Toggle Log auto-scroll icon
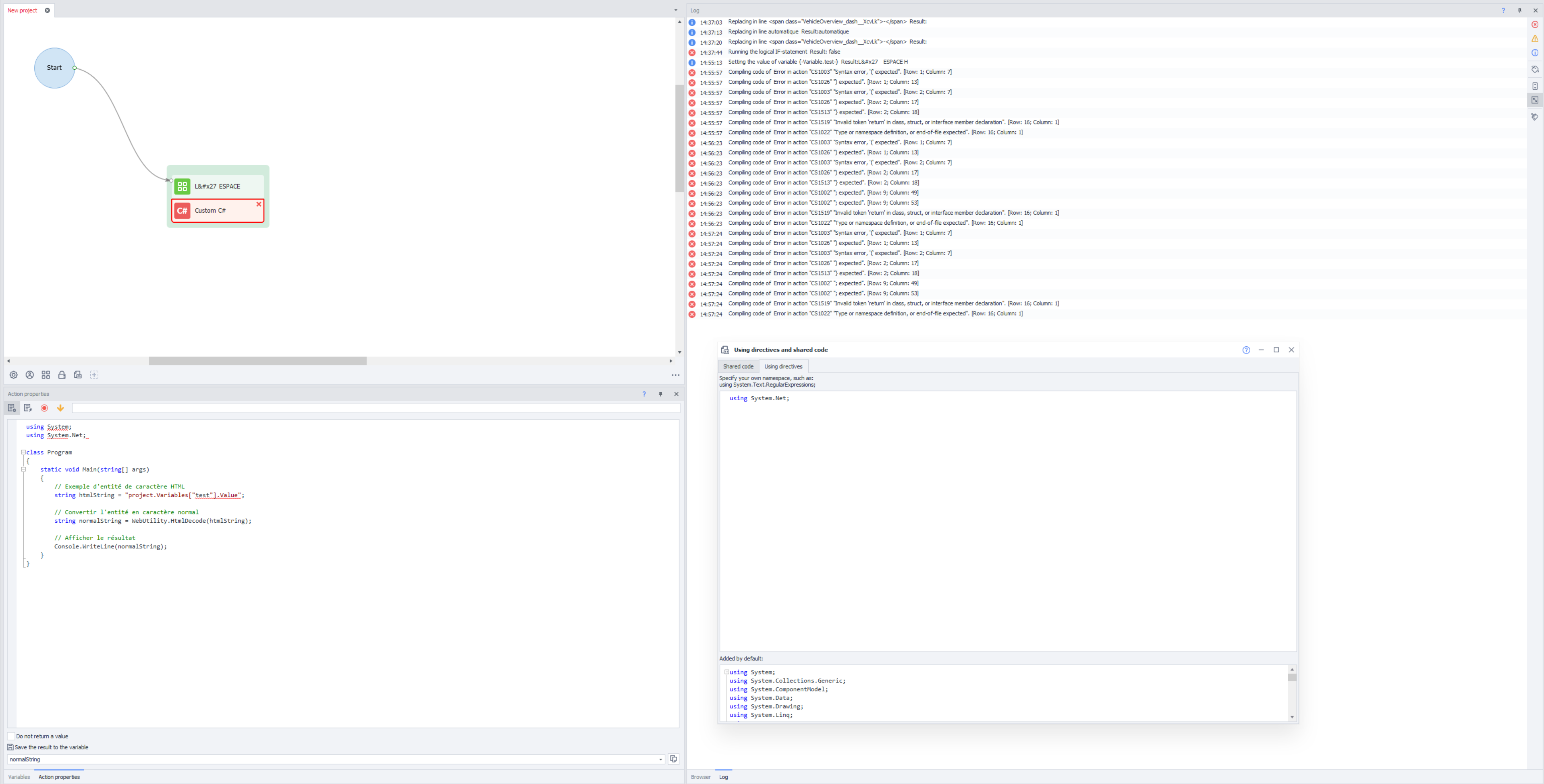 coord(1534,86)
